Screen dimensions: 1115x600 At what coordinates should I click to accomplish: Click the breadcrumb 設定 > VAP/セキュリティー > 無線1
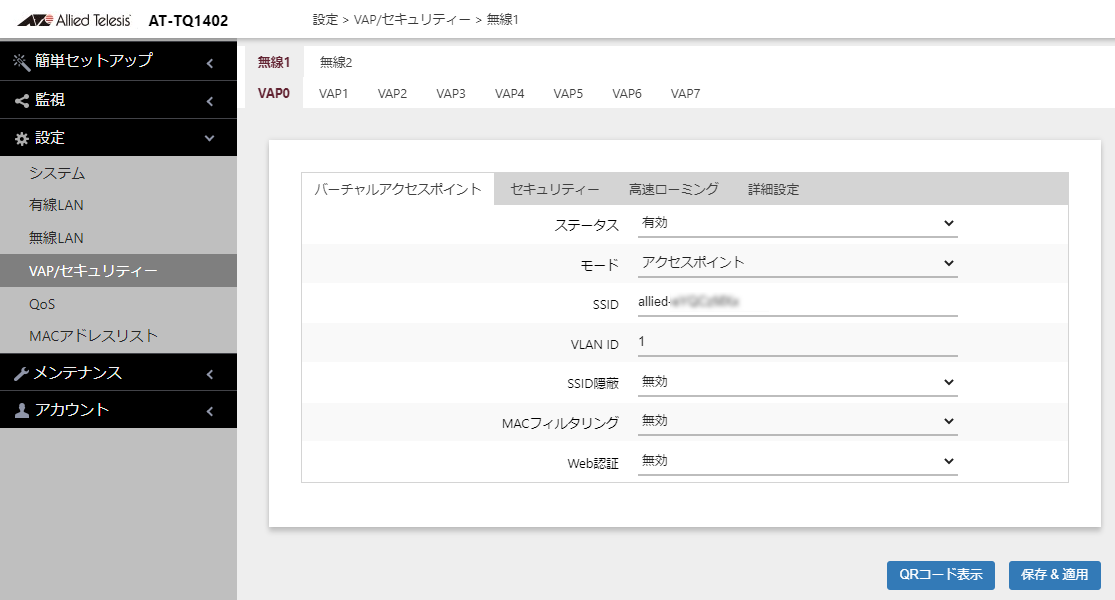point(415,20)
